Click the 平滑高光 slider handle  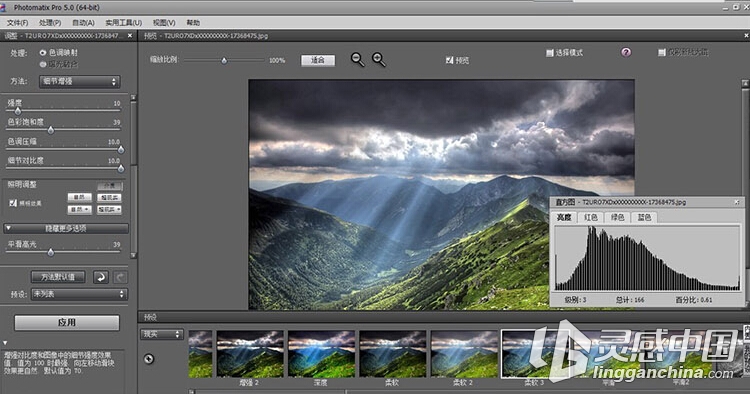pos(51,252)
